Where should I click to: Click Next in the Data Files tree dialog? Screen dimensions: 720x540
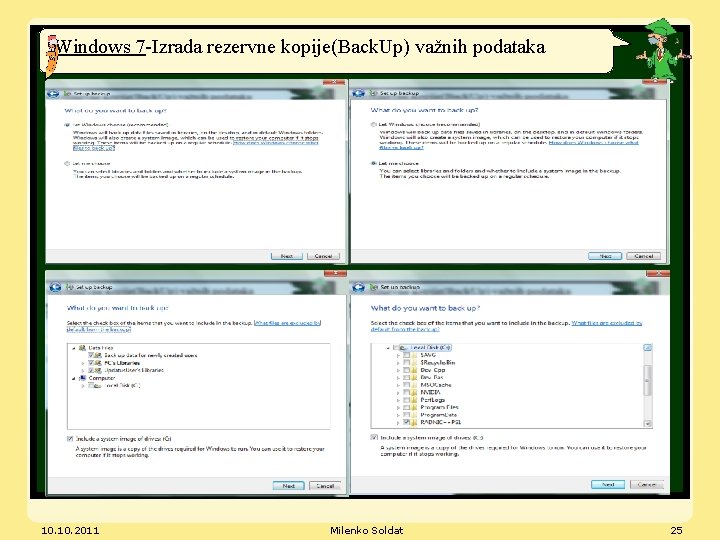288,485
